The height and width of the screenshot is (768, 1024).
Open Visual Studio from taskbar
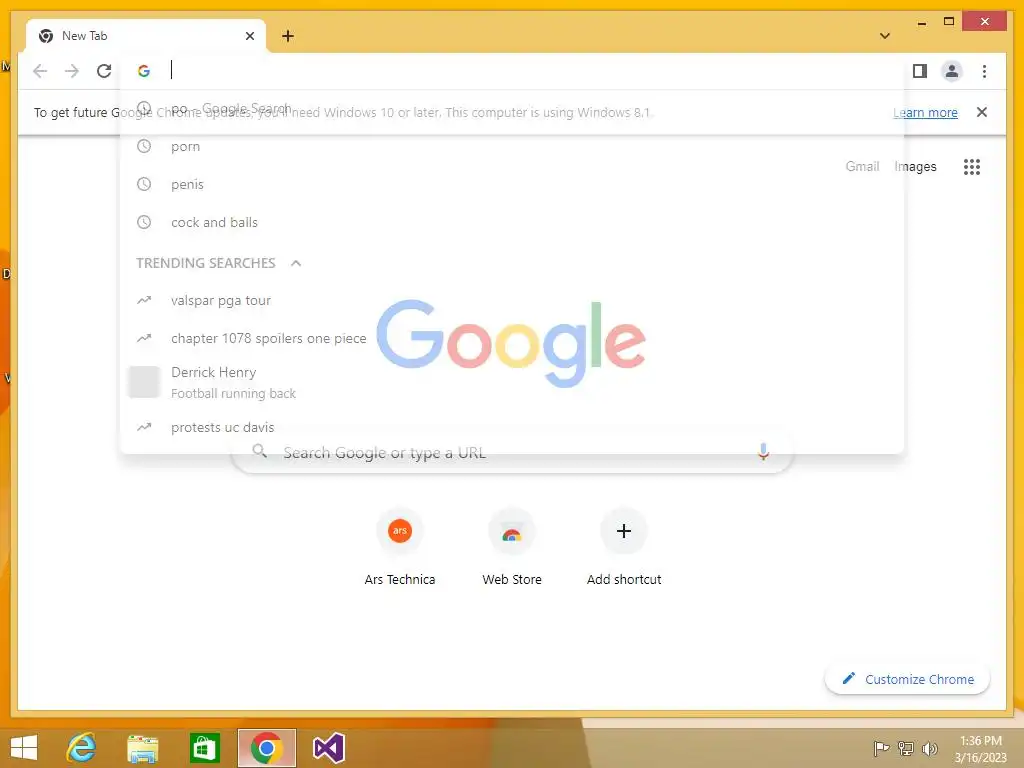click(328, 747)
